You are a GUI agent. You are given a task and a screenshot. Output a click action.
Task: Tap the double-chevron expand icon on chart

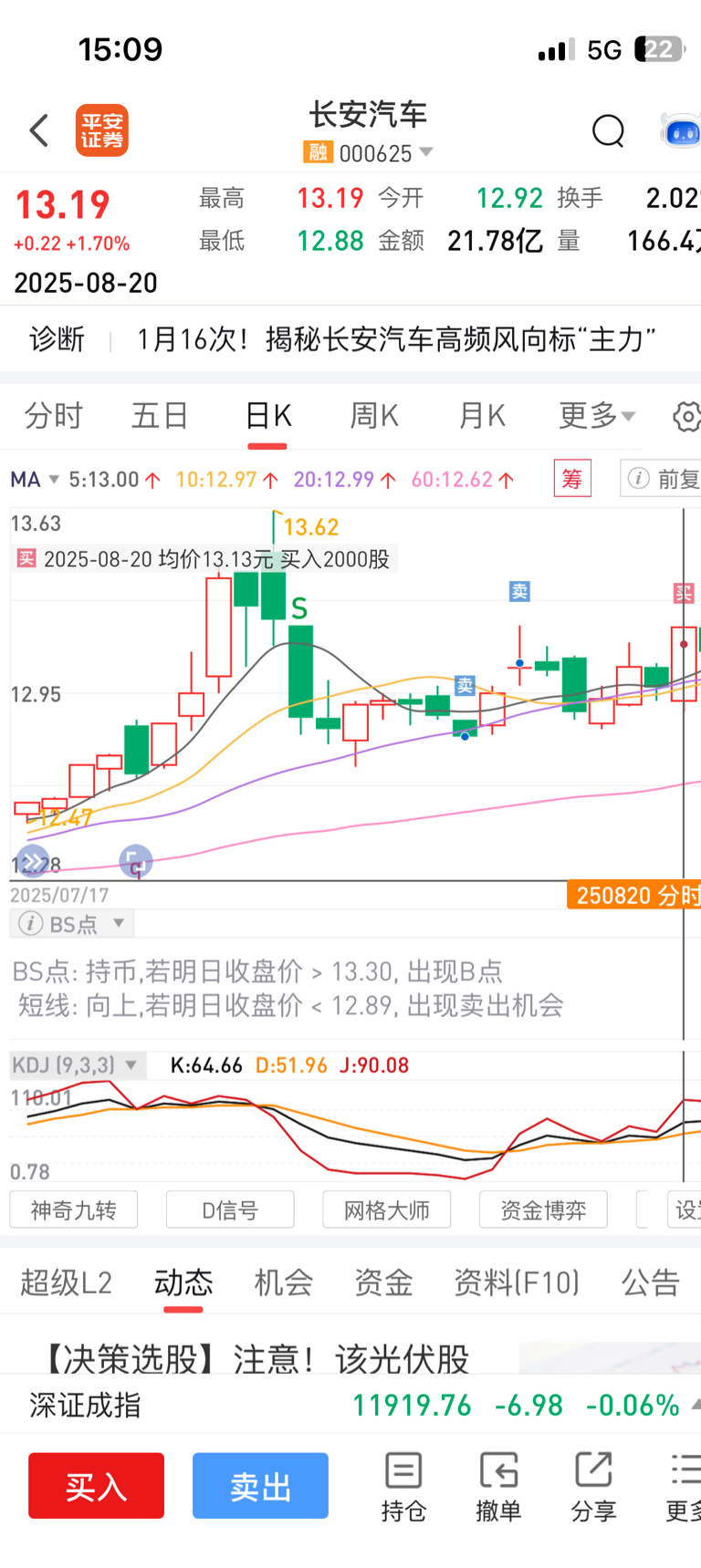[34, 861]
